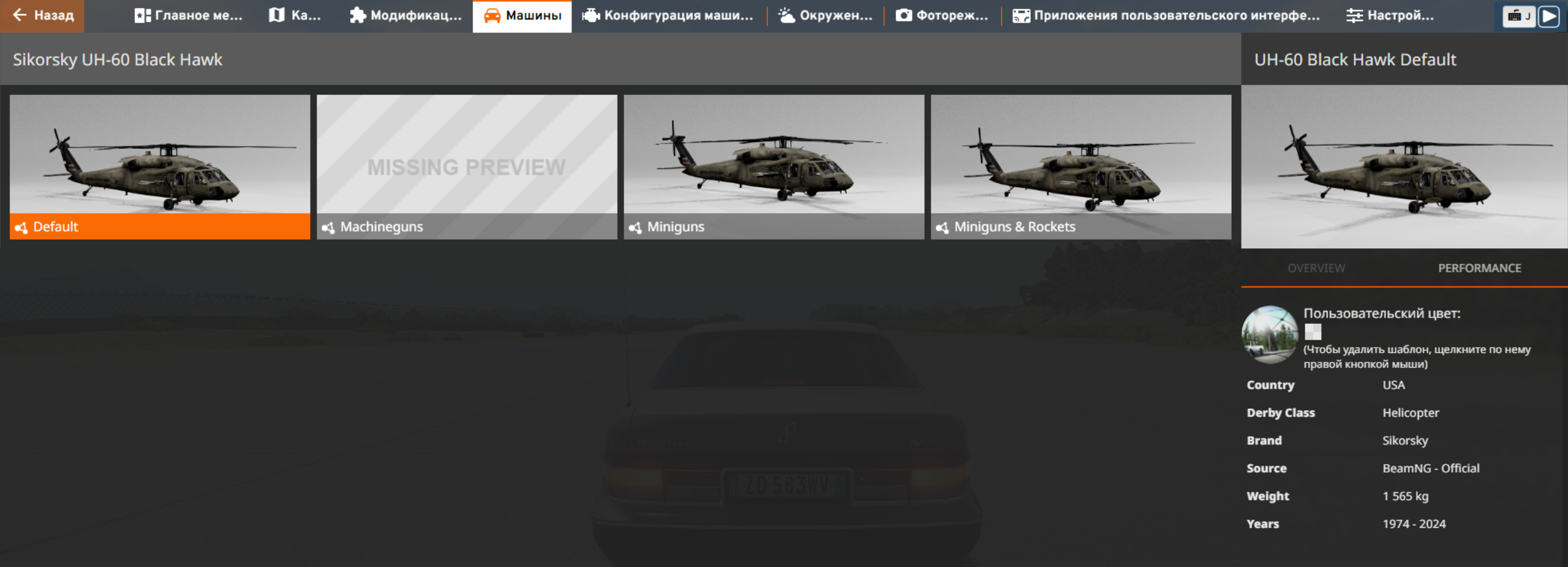
Task: Click the puzzle piece icon in top bar
Action: coord(358,15)
